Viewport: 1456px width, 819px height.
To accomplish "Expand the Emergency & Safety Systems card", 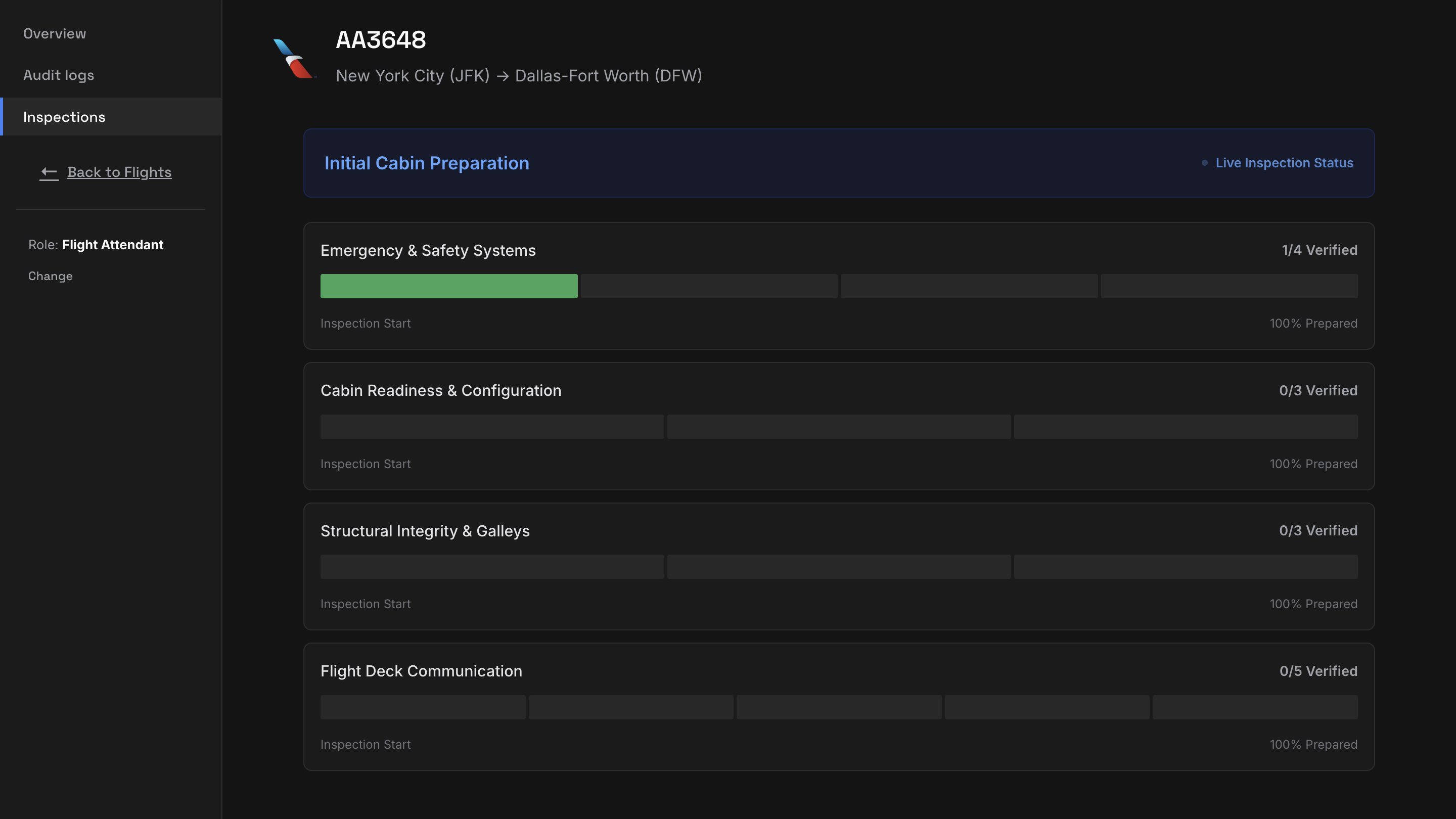I will [428, 250].
